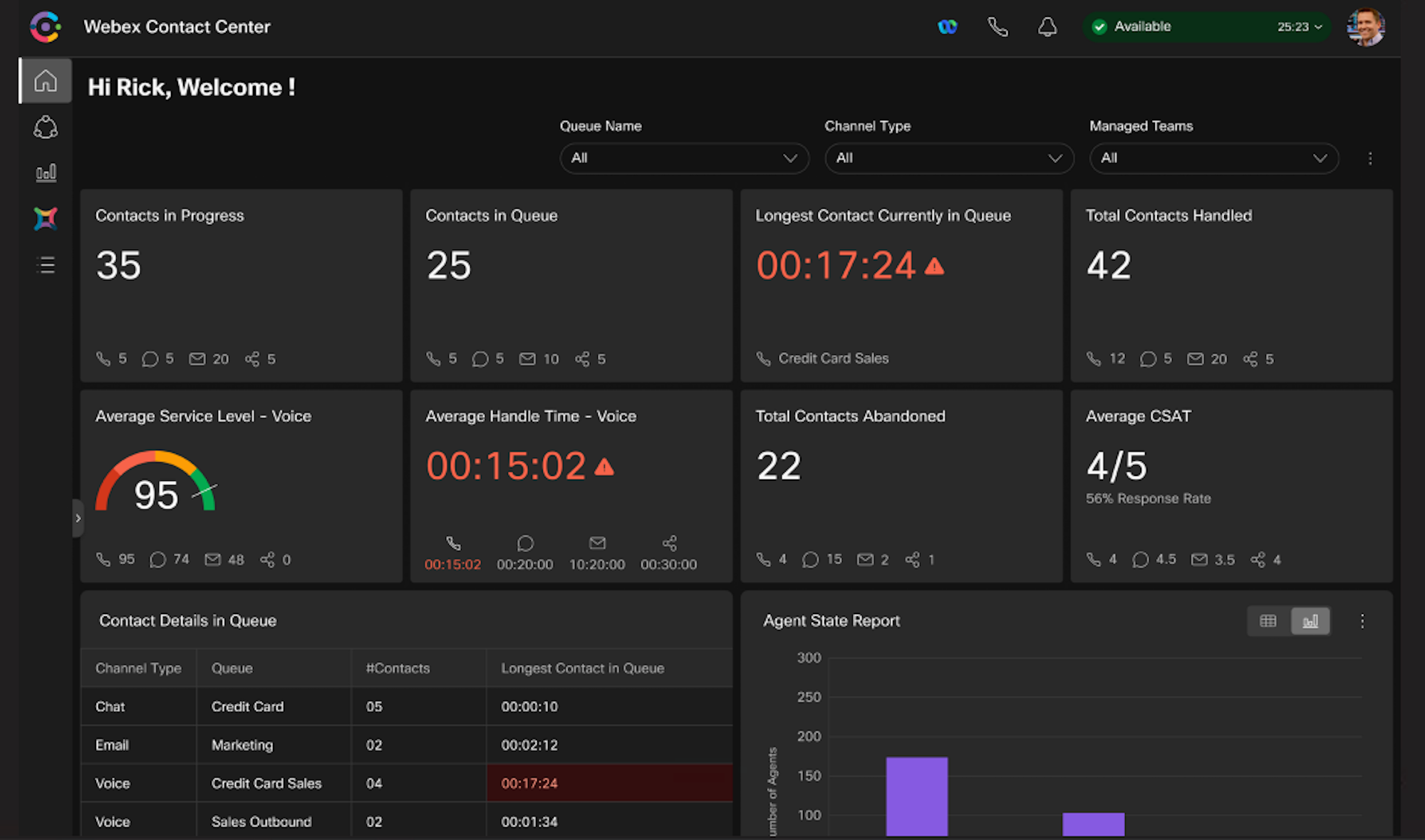
Task: Toggle the Agent State Report bar chart view
Action: [x=1311, y=620]
